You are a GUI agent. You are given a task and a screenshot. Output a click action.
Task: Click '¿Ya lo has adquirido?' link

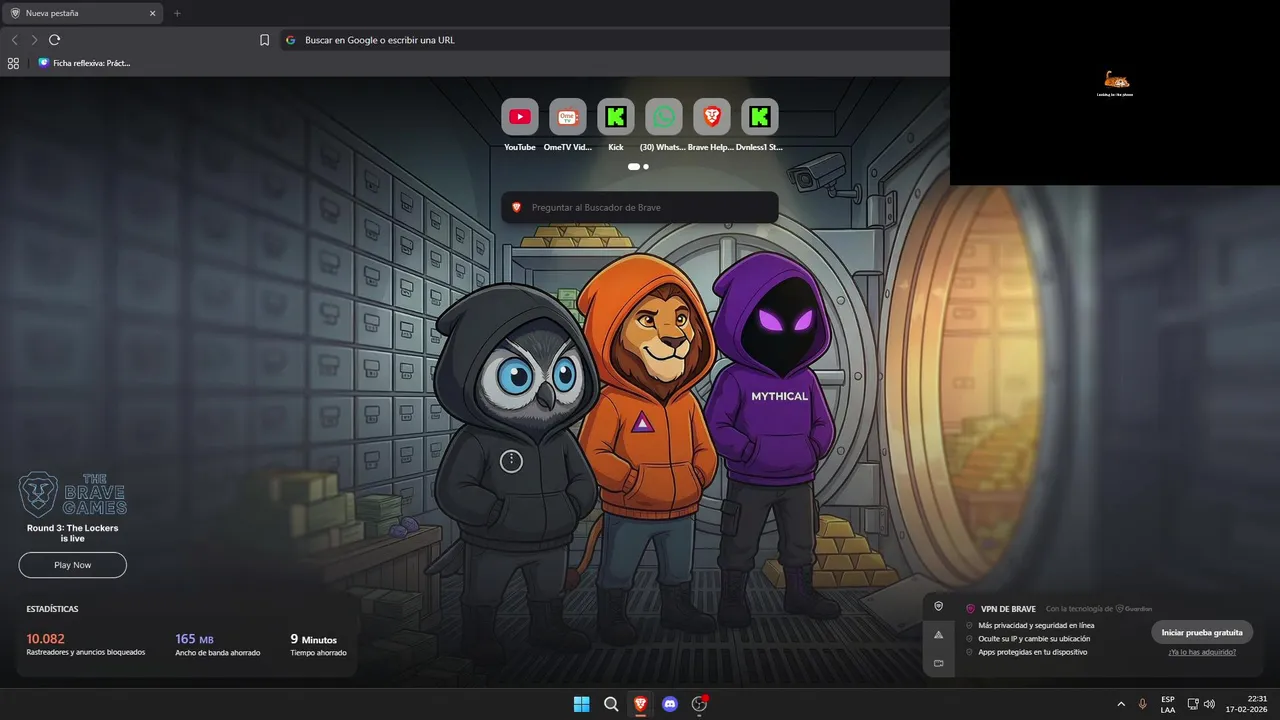[x=1202, y=652]
